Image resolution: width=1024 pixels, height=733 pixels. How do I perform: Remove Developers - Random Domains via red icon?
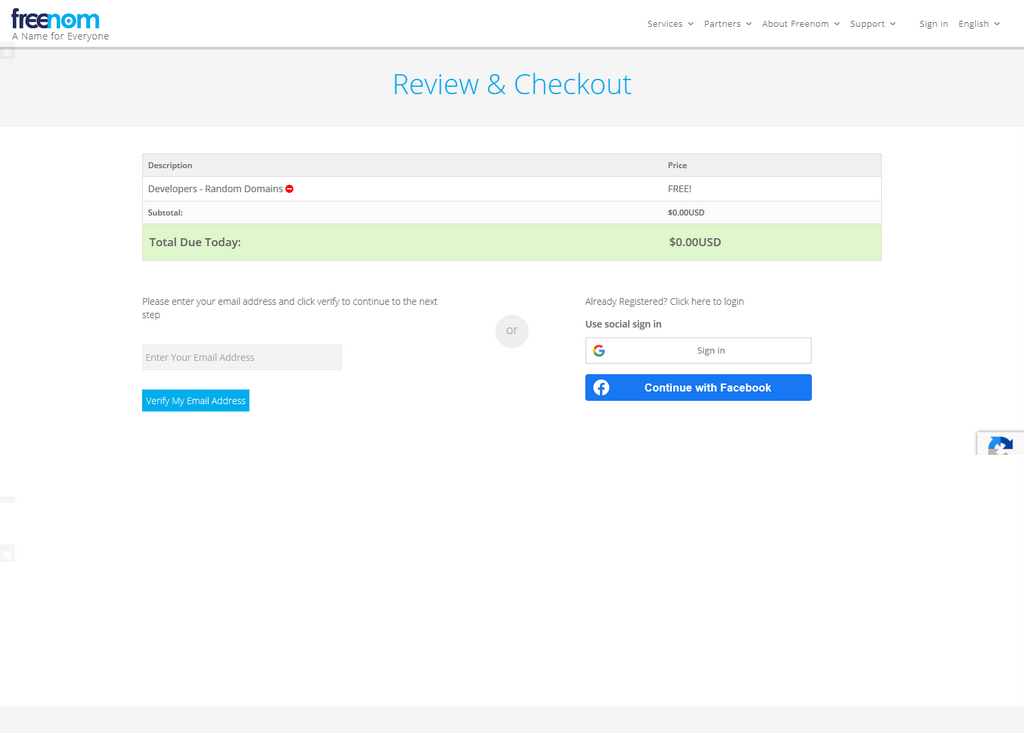click(289, 189)
